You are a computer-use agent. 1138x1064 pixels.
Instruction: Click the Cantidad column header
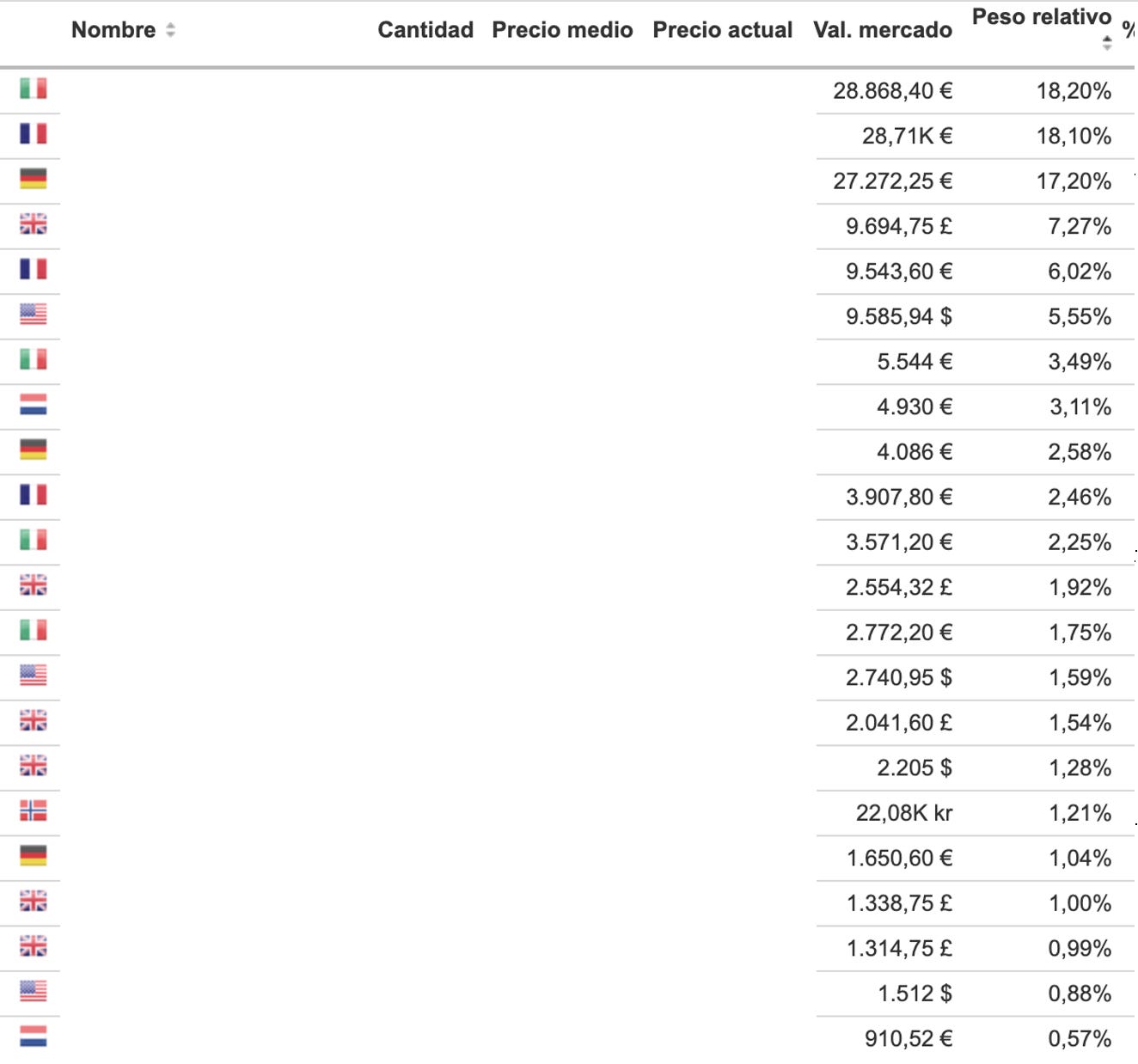click(425, 30)
